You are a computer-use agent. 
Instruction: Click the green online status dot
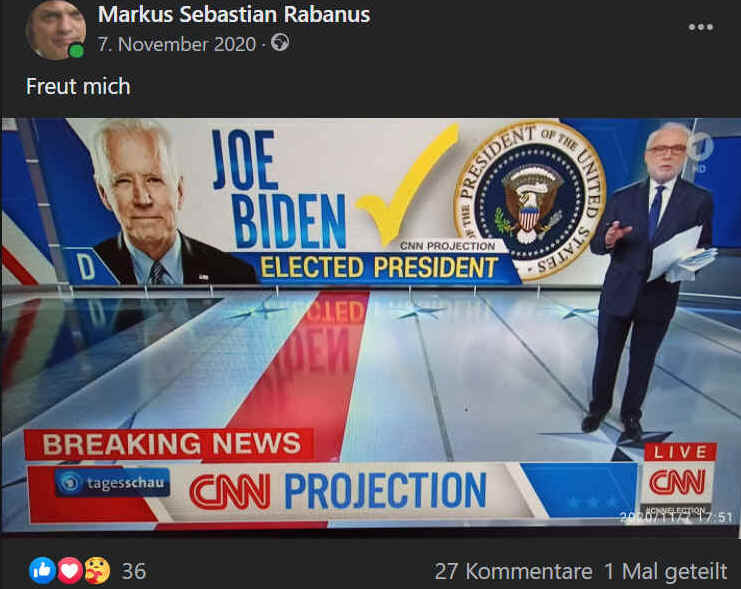(x=76, y=51)
